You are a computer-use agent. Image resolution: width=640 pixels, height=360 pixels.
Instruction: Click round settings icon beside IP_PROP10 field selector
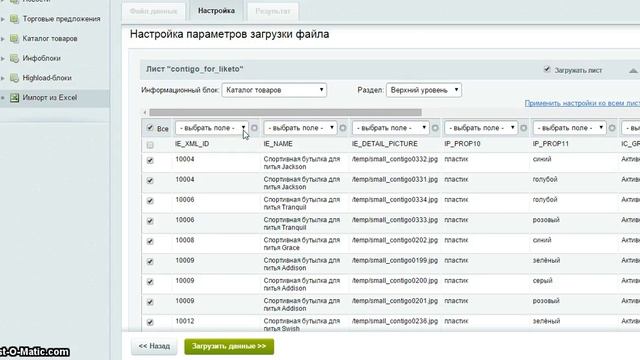(x=523, y=128)
